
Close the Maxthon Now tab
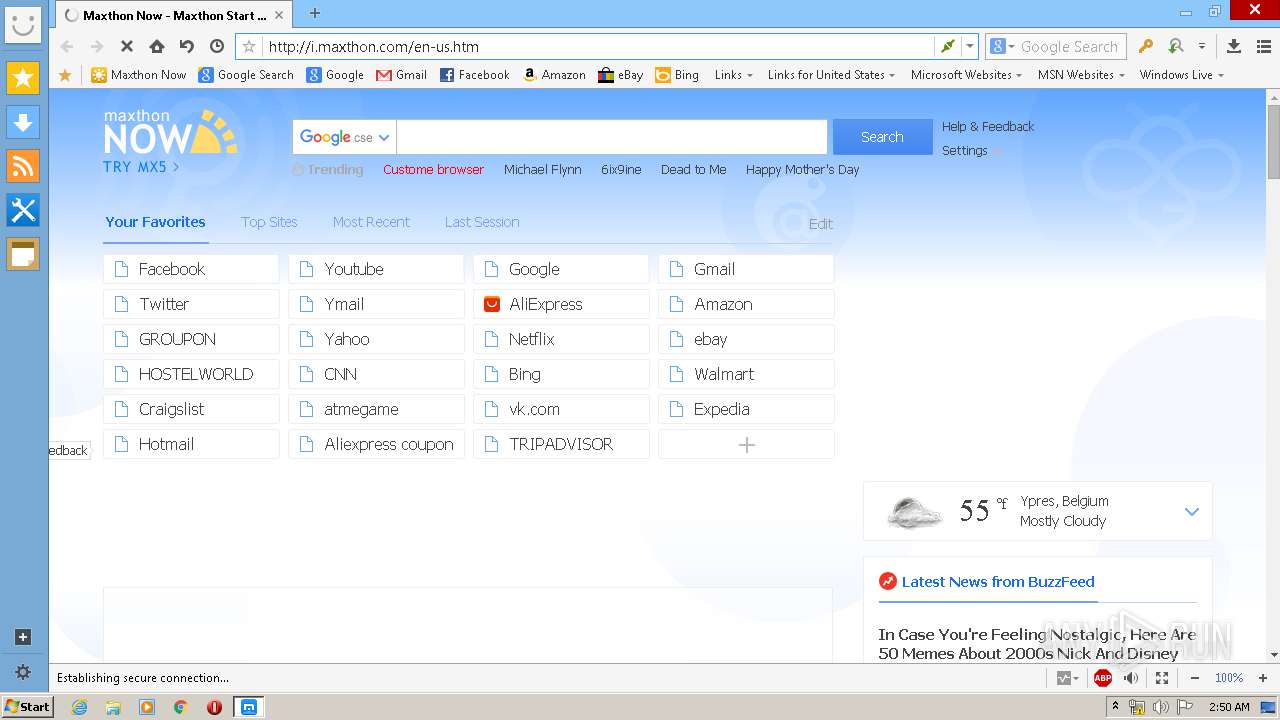(279, 15)
